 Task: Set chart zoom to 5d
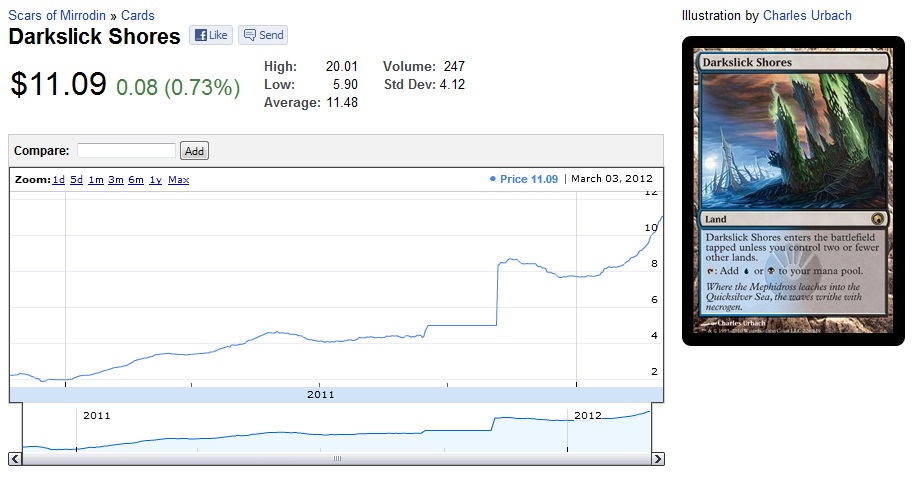(77, 180)
